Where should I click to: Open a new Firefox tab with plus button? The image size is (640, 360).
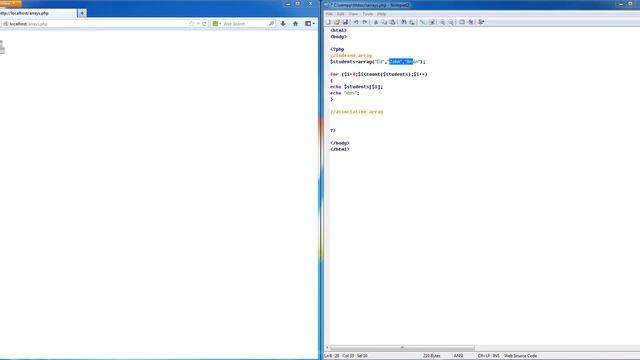82,13
